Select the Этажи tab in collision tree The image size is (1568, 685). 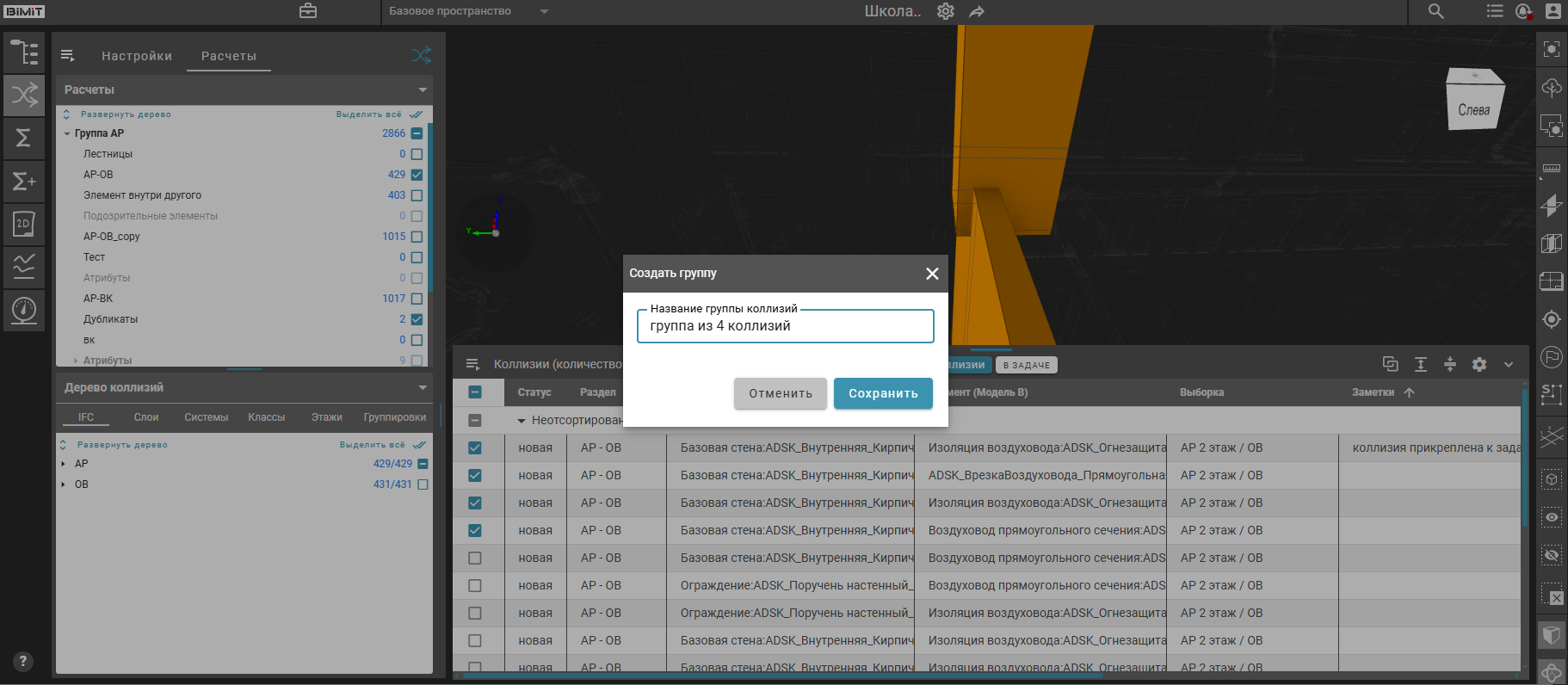point(326,417)
